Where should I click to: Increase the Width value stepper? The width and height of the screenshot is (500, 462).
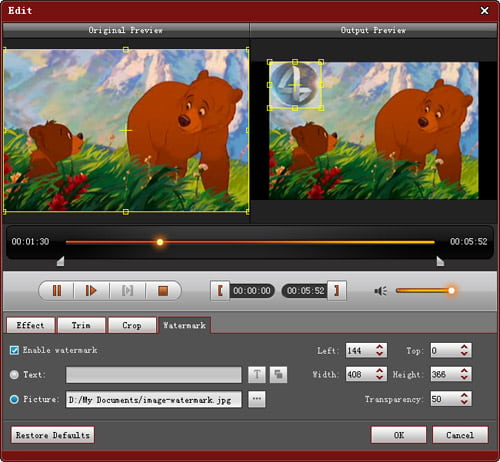click(x=379, y=371)
